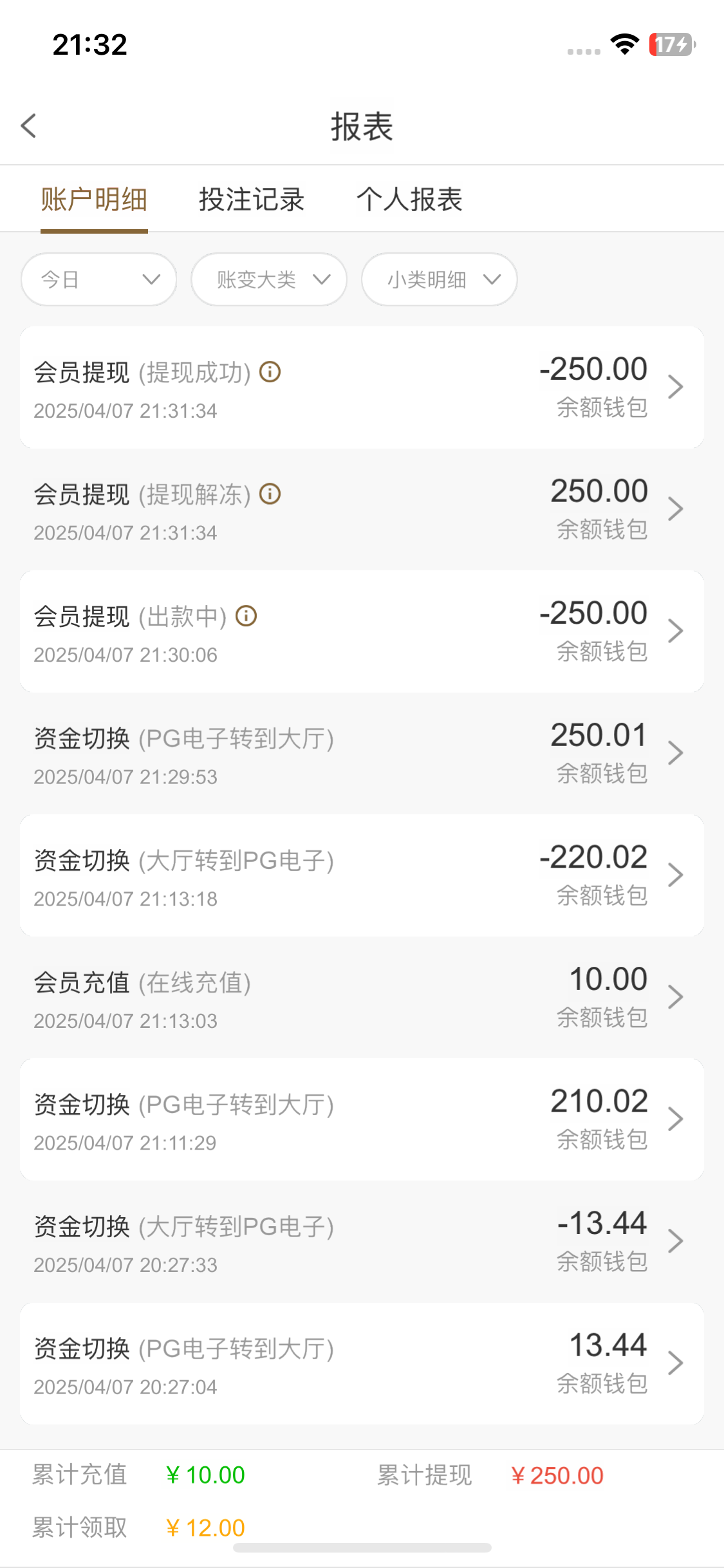Open chevron for 250.01 PG电子转到大厅 transfer
Screen dimensions: 724x1568
[675, 753]
